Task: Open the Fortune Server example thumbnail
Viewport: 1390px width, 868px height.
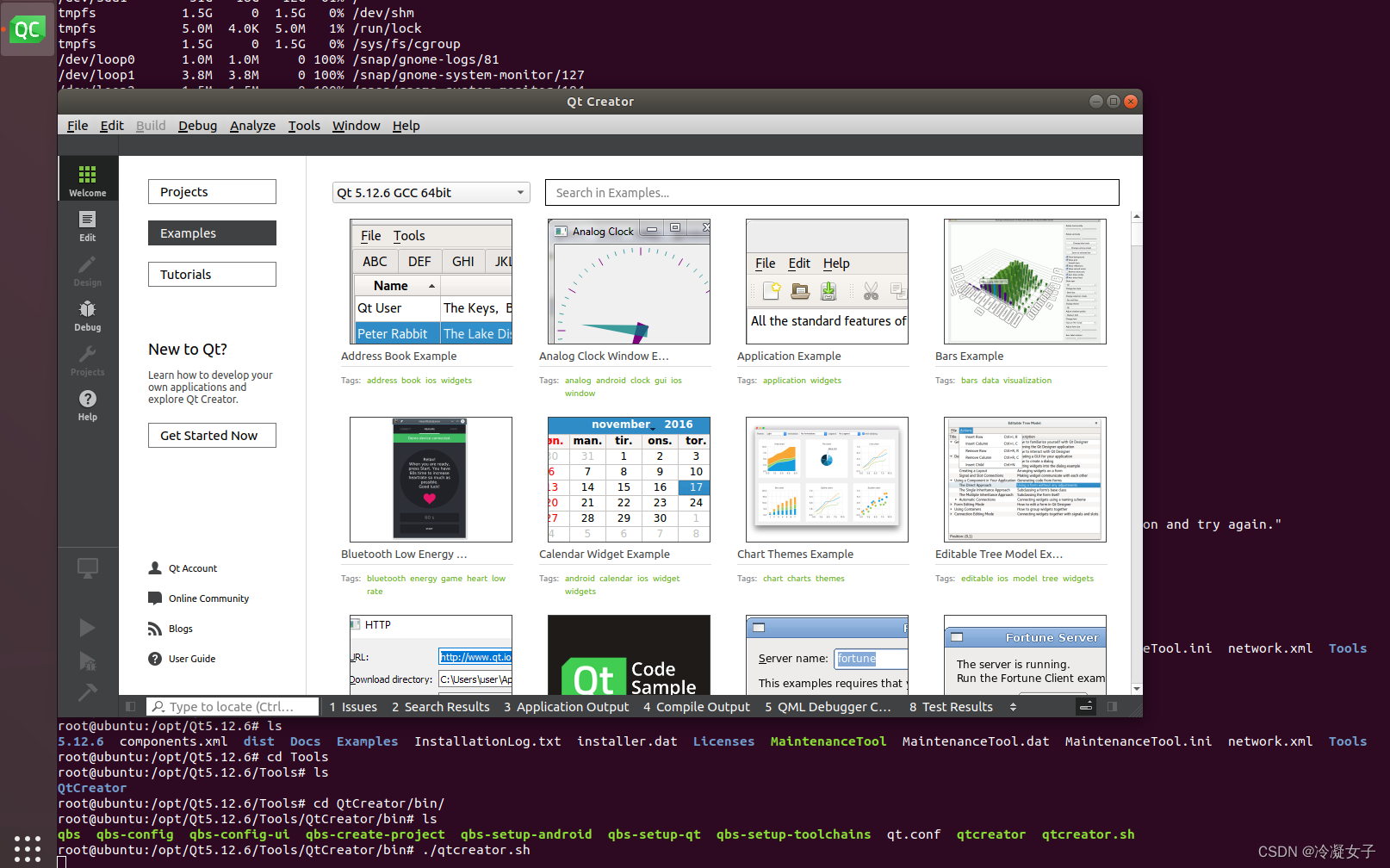Action: 1025,655
